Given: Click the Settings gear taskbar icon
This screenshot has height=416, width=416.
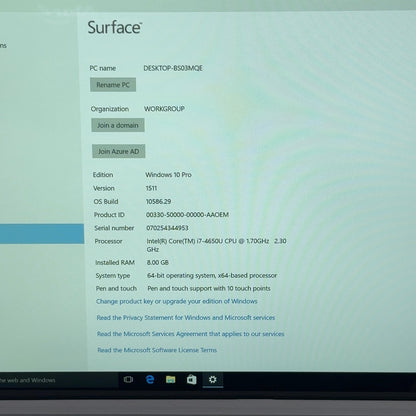Looking at the screenshot, I should point(213,379).
